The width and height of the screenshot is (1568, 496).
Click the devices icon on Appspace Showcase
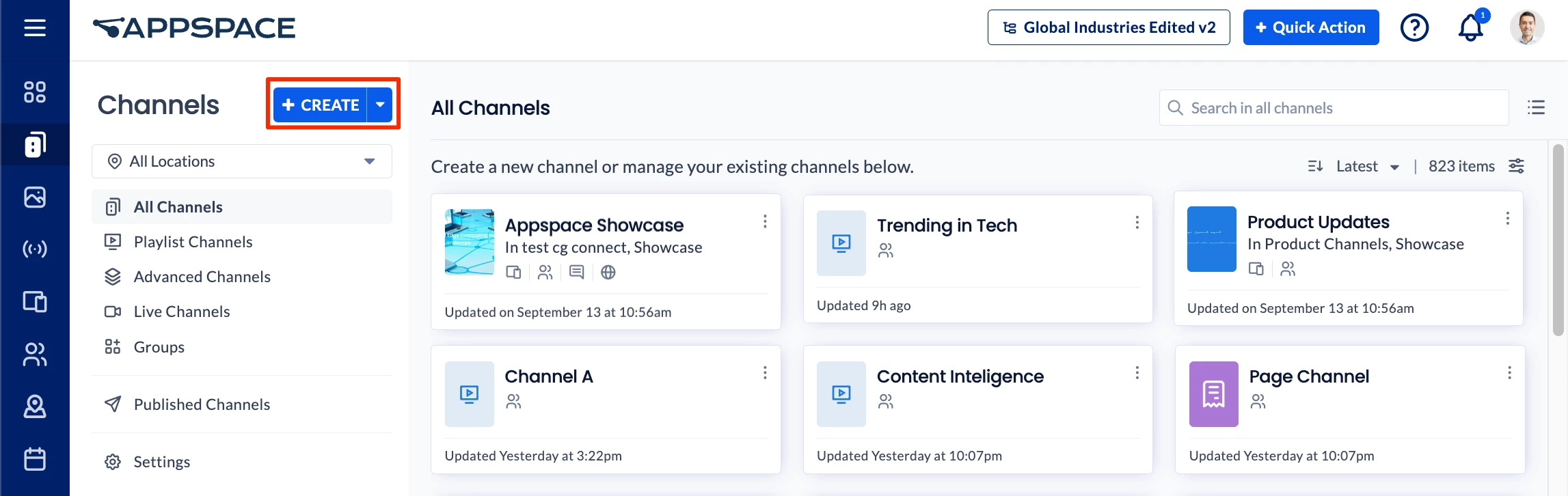pyautogui.click(x=513, y=273)
